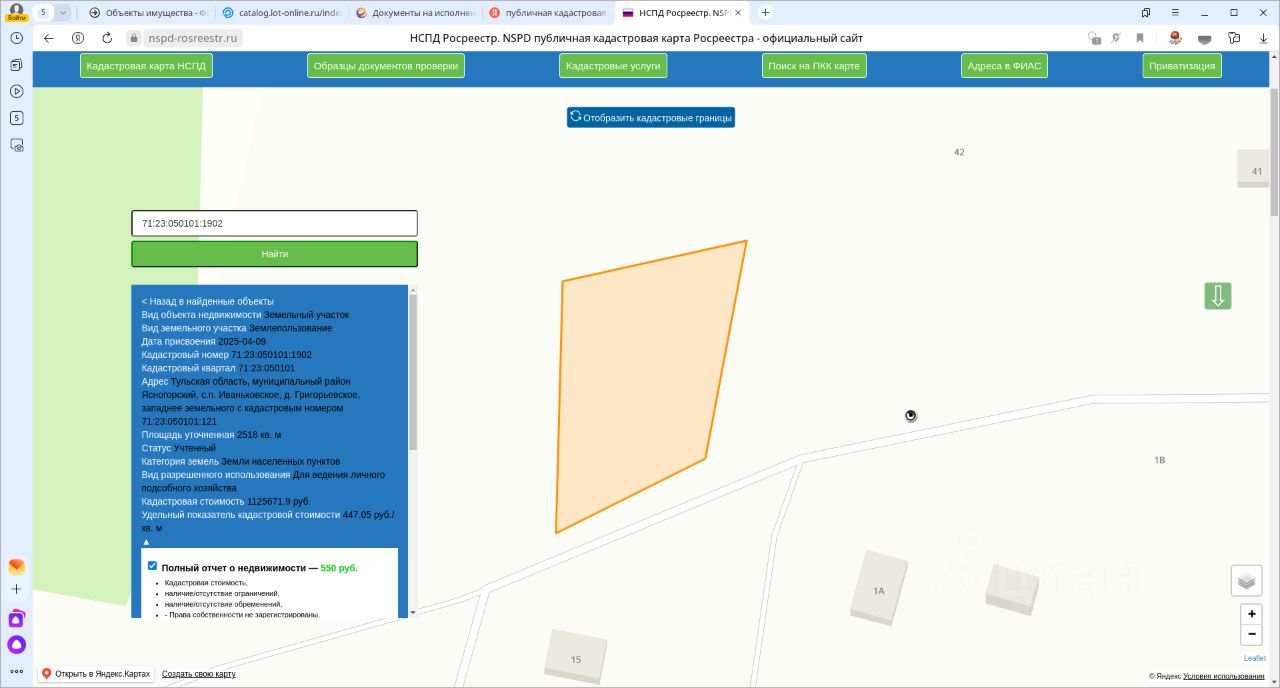This screenshot has height=688, width=1280.
Task: Click the Дата присвоения 2025-04-09 text
Action: (203, 341)
